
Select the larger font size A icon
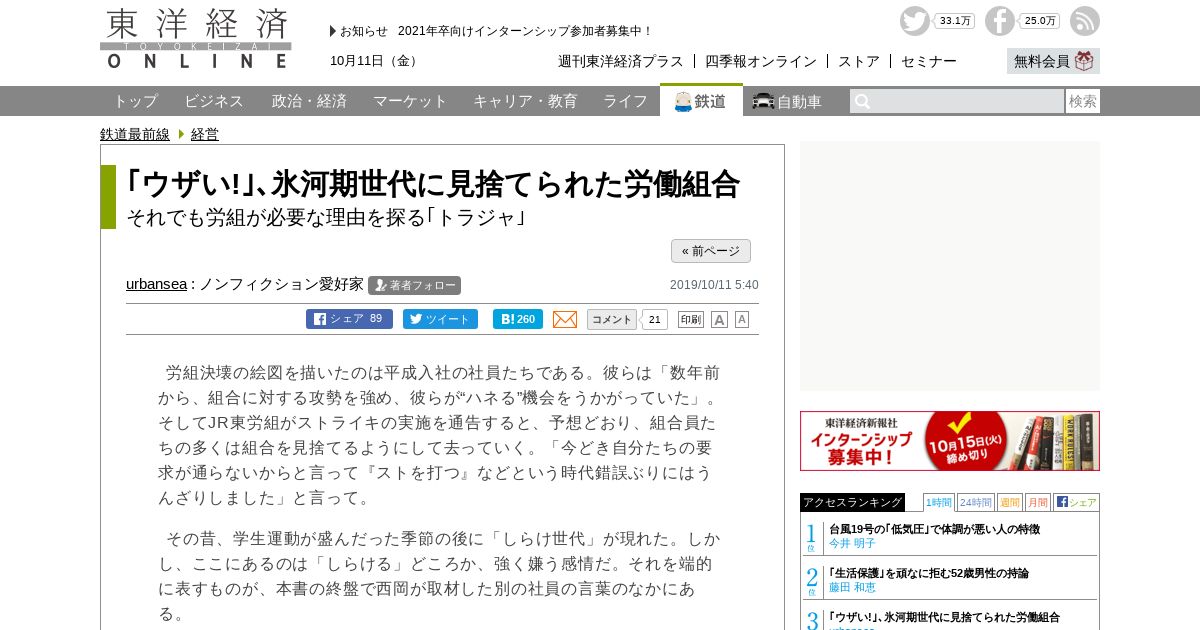click(719, 320)
